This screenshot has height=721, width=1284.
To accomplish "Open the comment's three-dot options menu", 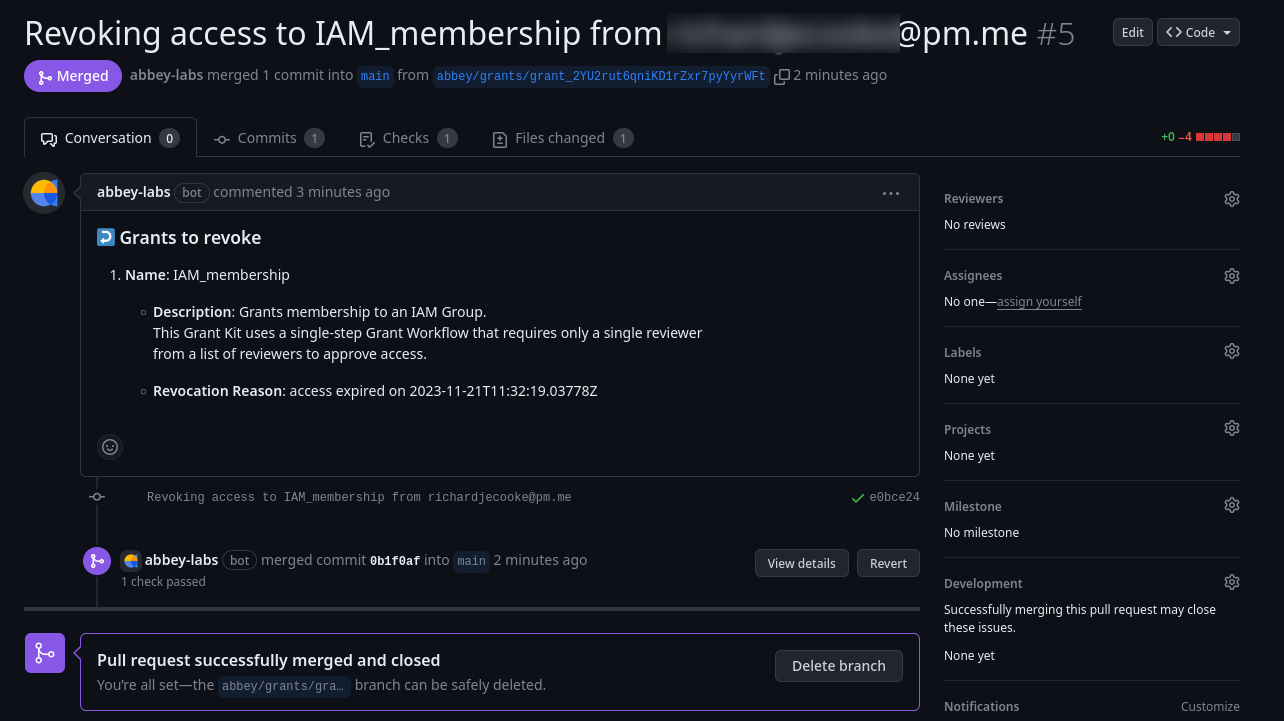I will [x=891, y=193].
